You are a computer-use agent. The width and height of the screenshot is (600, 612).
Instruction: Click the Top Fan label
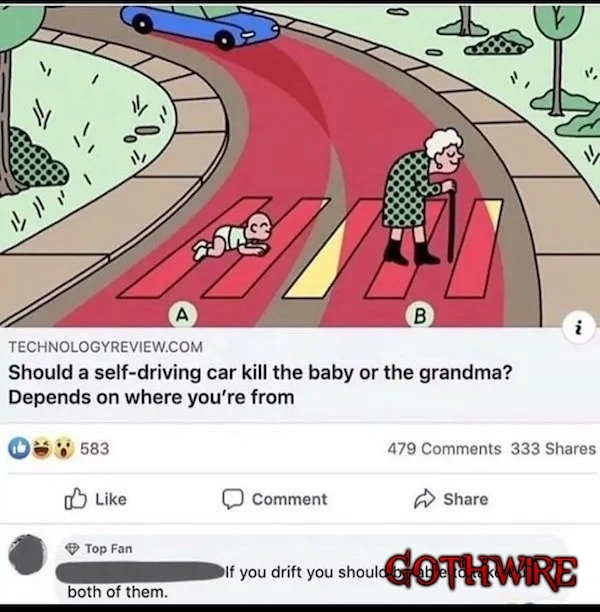click(109, 549)
